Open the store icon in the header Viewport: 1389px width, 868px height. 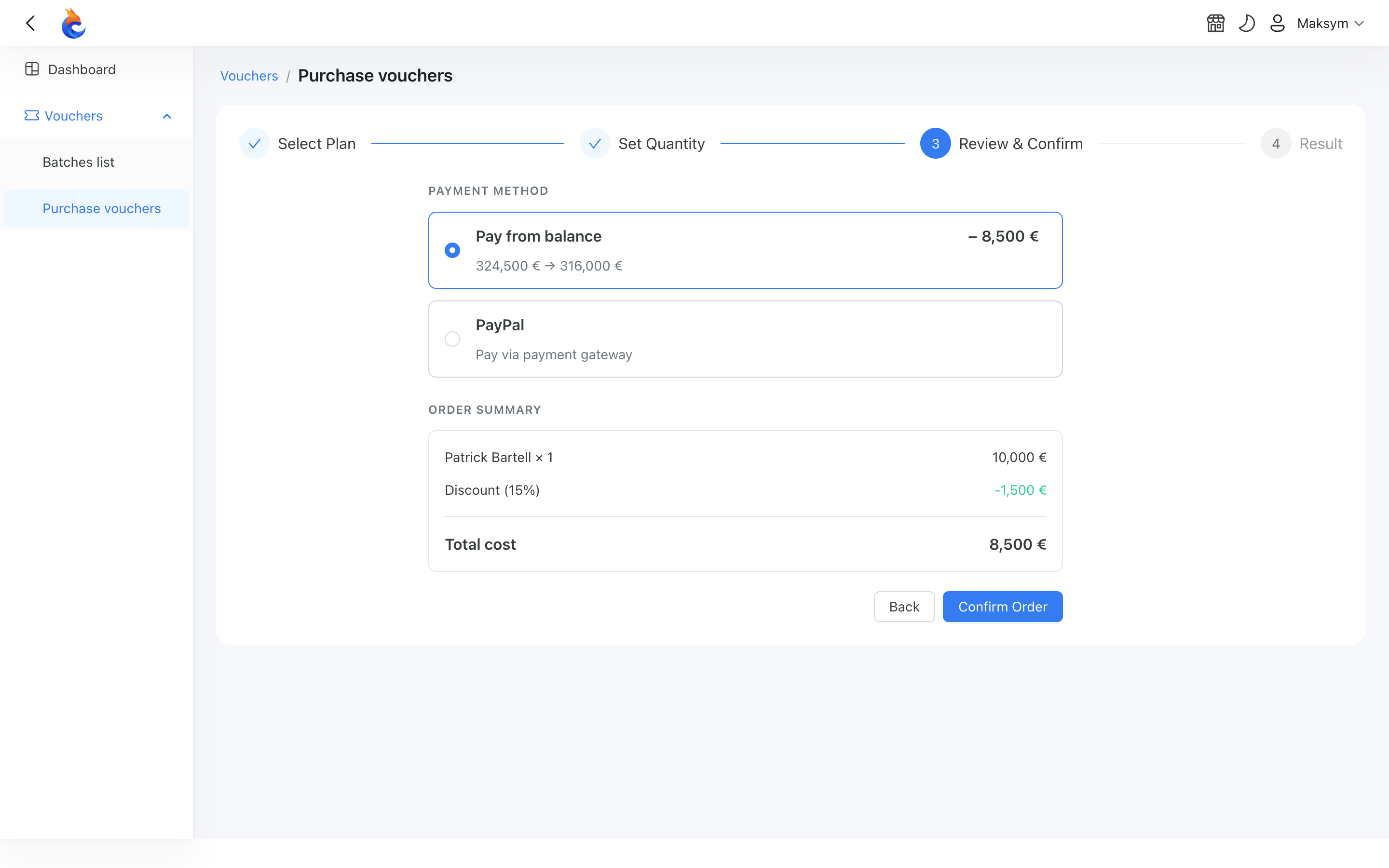click(x=1216, y=23)
